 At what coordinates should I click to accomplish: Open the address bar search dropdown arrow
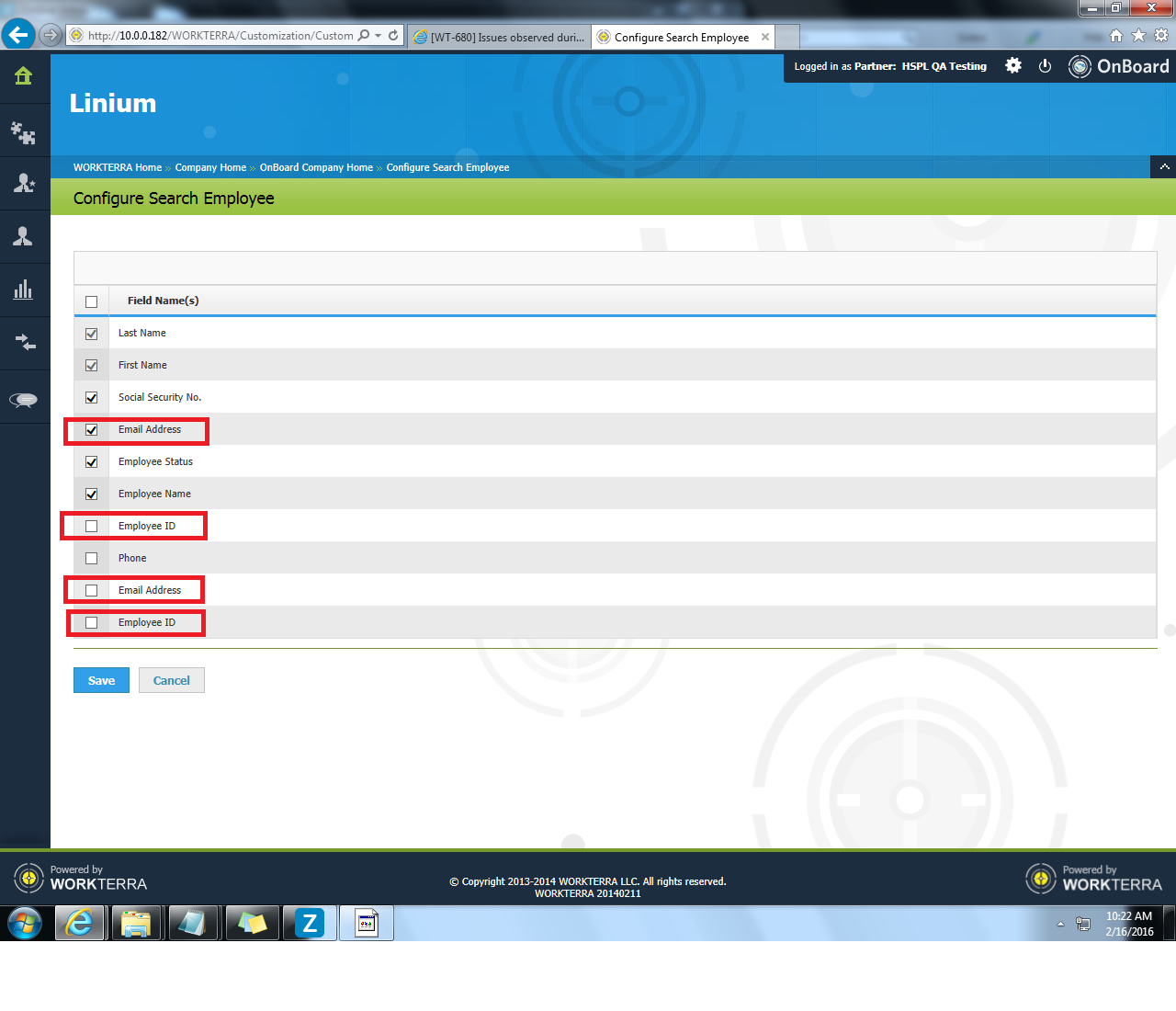tap(378, 36)
